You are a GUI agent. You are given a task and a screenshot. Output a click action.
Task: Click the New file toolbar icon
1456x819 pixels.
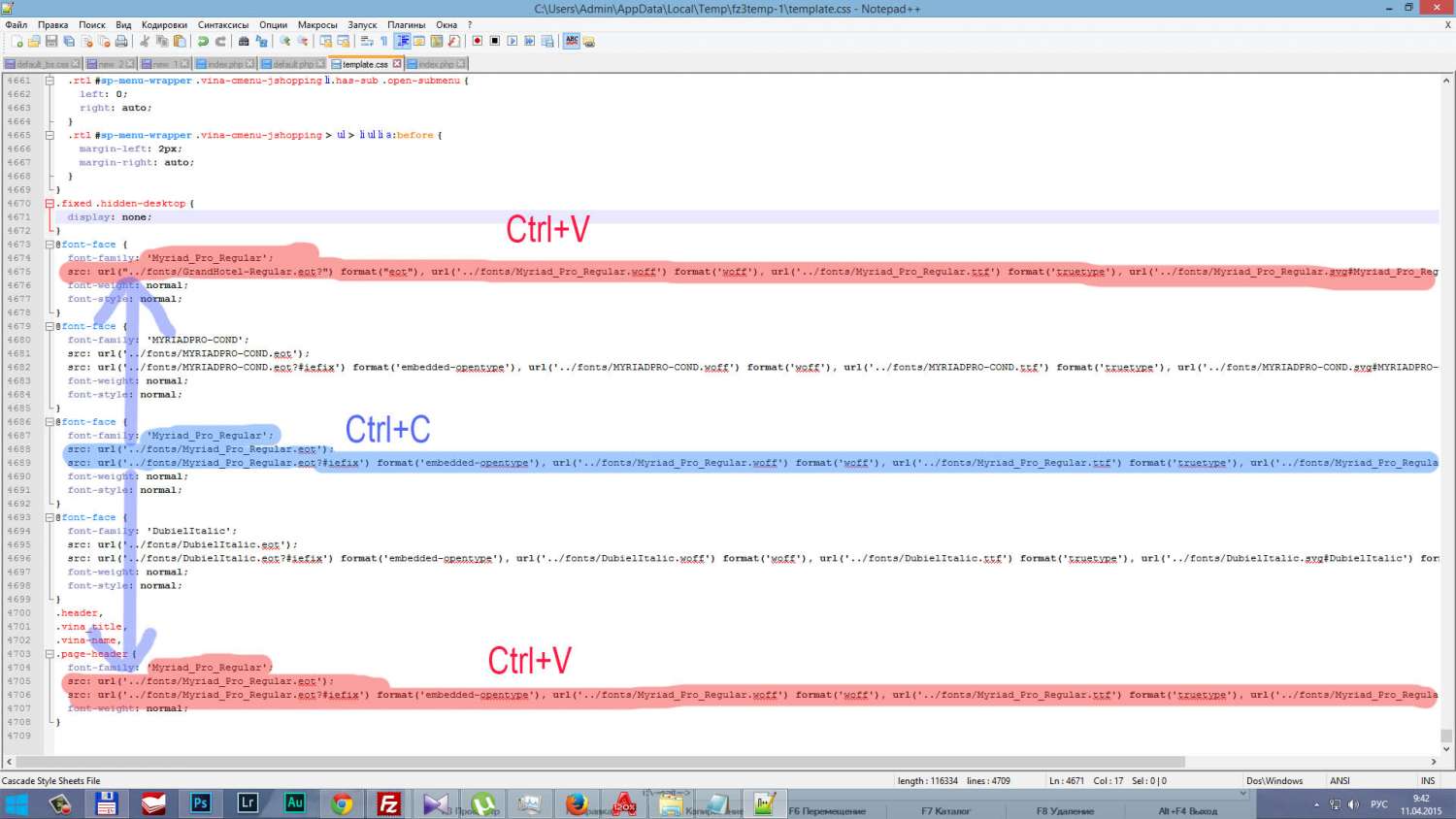17,41
